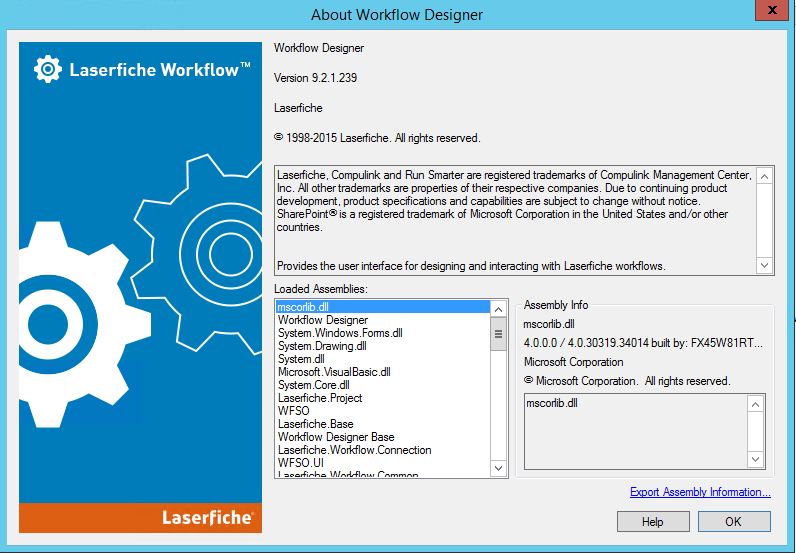Click assembly version 4.0.0.0 build text

point(643,343)
